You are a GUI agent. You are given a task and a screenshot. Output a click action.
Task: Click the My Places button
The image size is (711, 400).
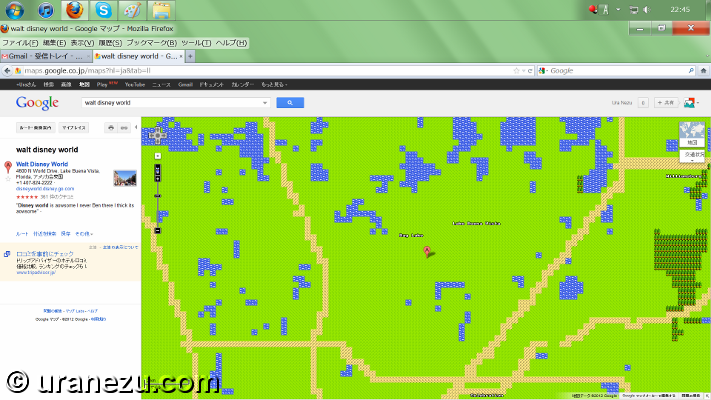click(x=74, y=128)
